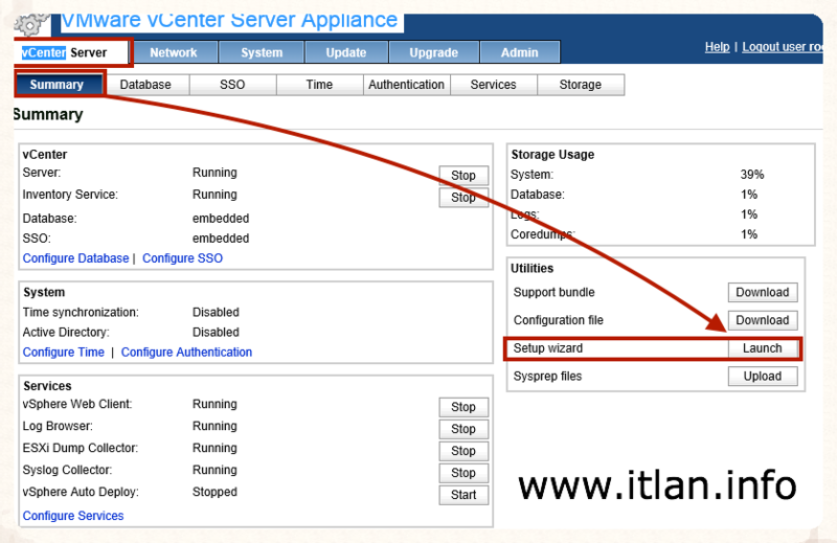
Task: Download the Support bundle
Action: 762,293
